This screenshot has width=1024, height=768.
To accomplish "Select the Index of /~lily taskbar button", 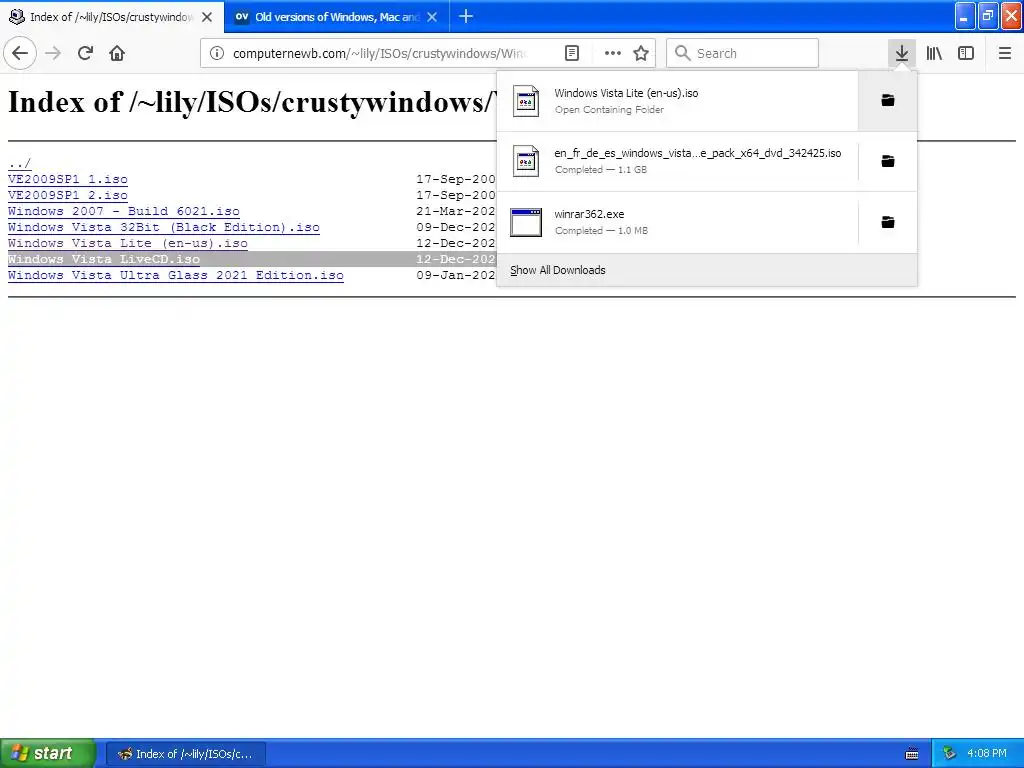I will pos(185,754).
